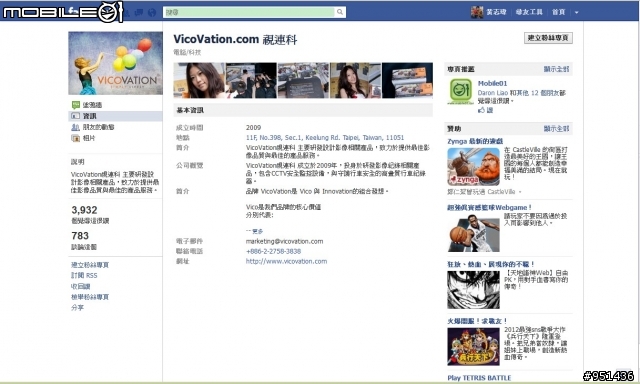Click the Keelung Rd. Taipei address link
This screenshot has height=384, width=640.
pos(325,138)
